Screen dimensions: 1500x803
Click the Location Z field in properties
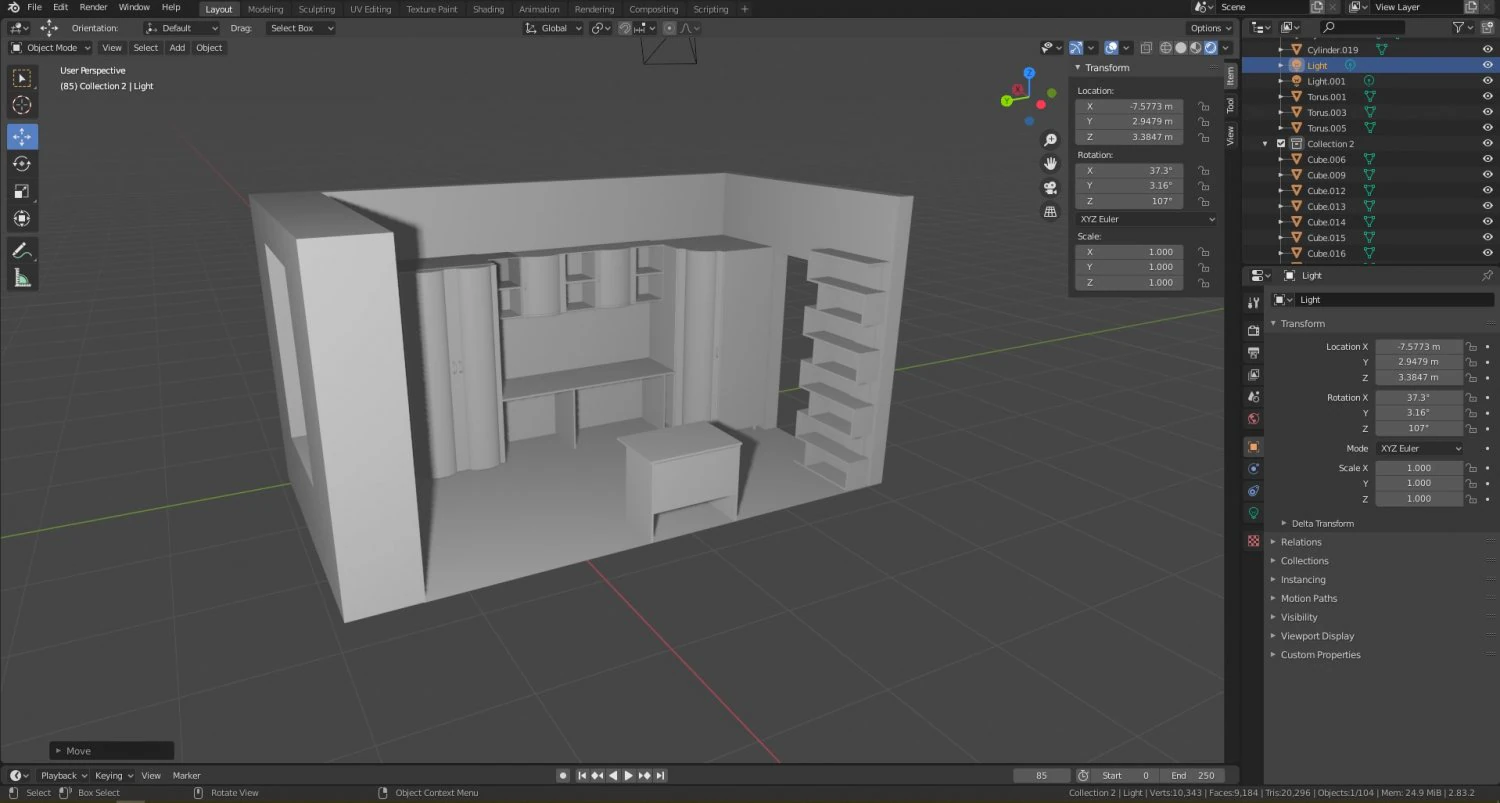(x=1418, y=377)
